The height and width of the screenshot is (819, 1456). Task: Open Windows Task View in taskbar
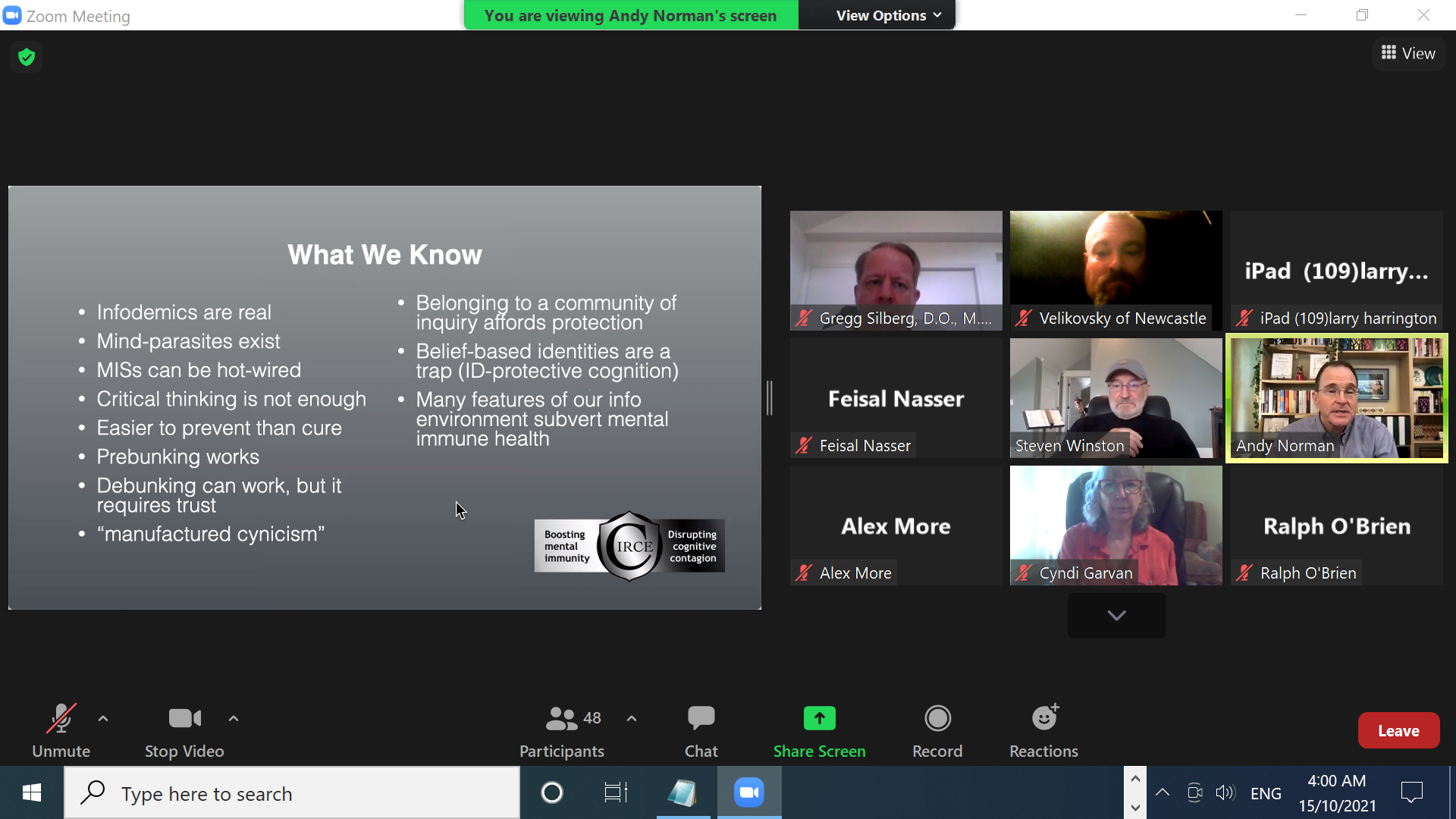(x=616, y=793)
